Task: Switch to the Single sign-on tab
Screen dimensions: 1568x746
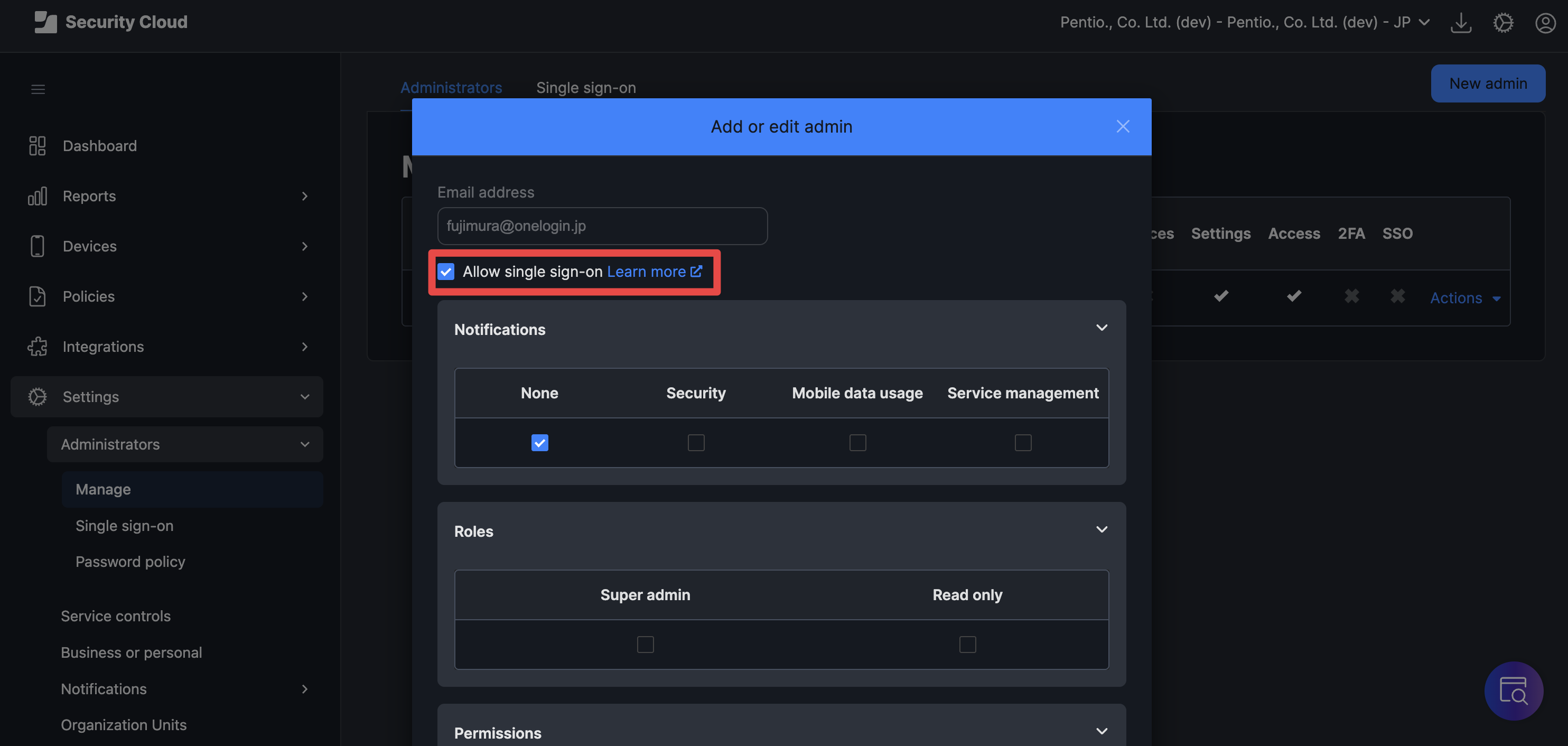Action: pyautogui.click(x=586, y=88)
